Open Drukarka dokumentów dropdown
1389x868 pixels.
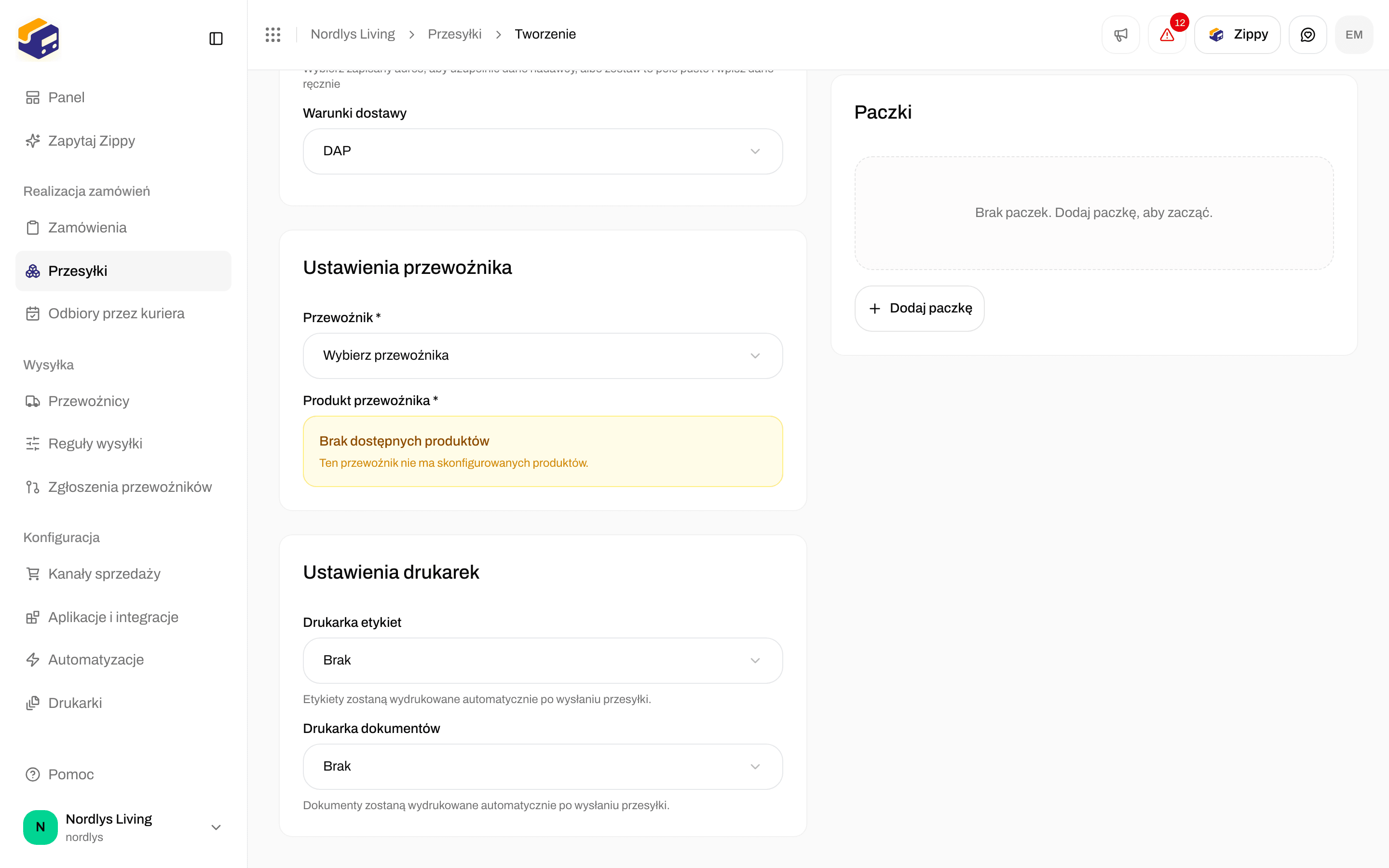click(x=543, y=766)
